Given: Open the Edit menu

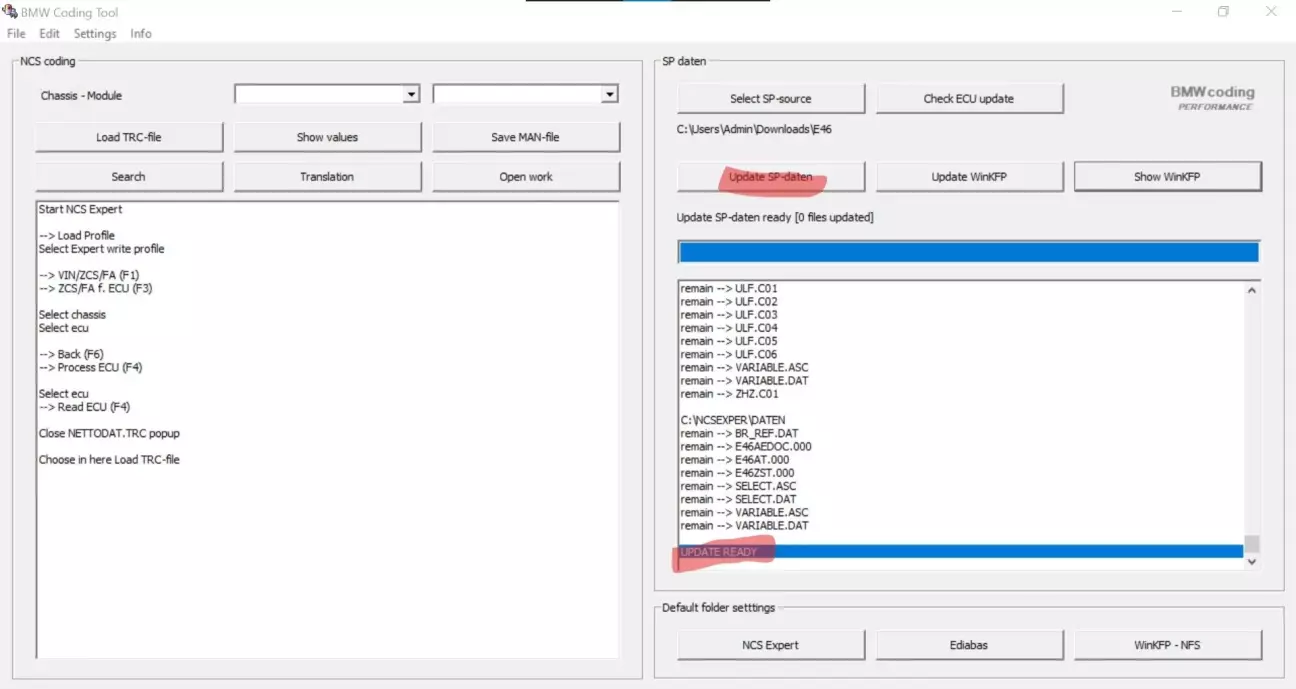Looking at the screenshot, I should click(x=49, y=34).
